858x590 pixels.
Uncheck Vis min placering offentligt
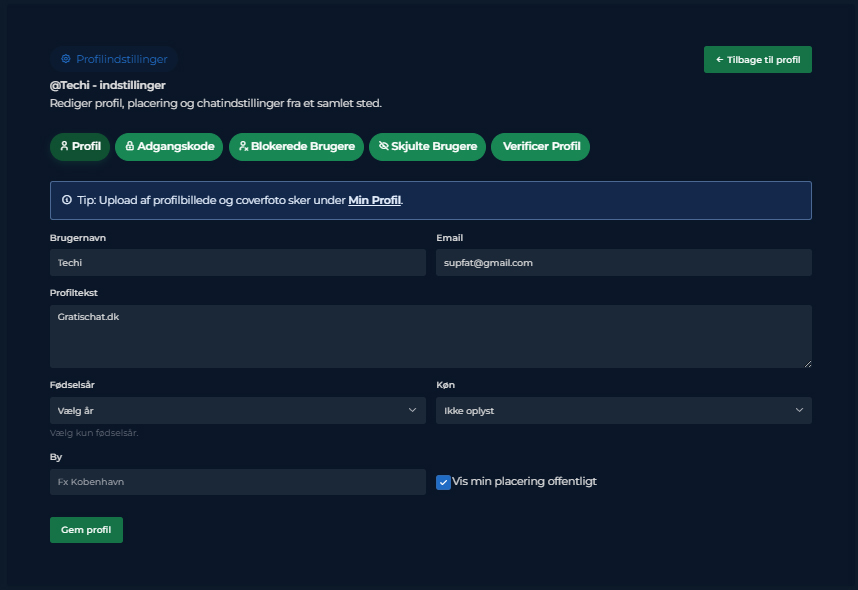point(443,482)
